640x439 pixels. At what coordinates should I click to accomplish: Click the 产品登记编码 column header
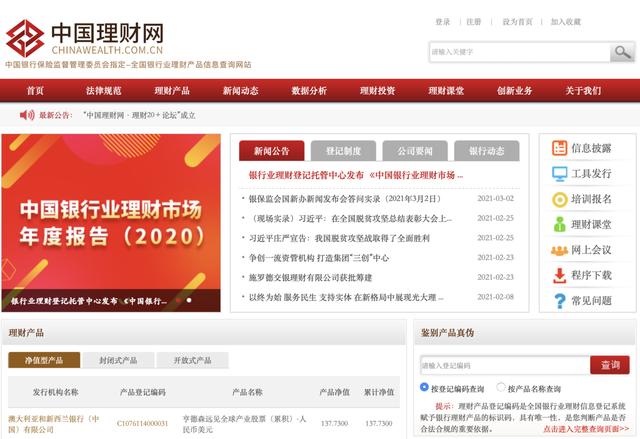[x=143, y=392]
